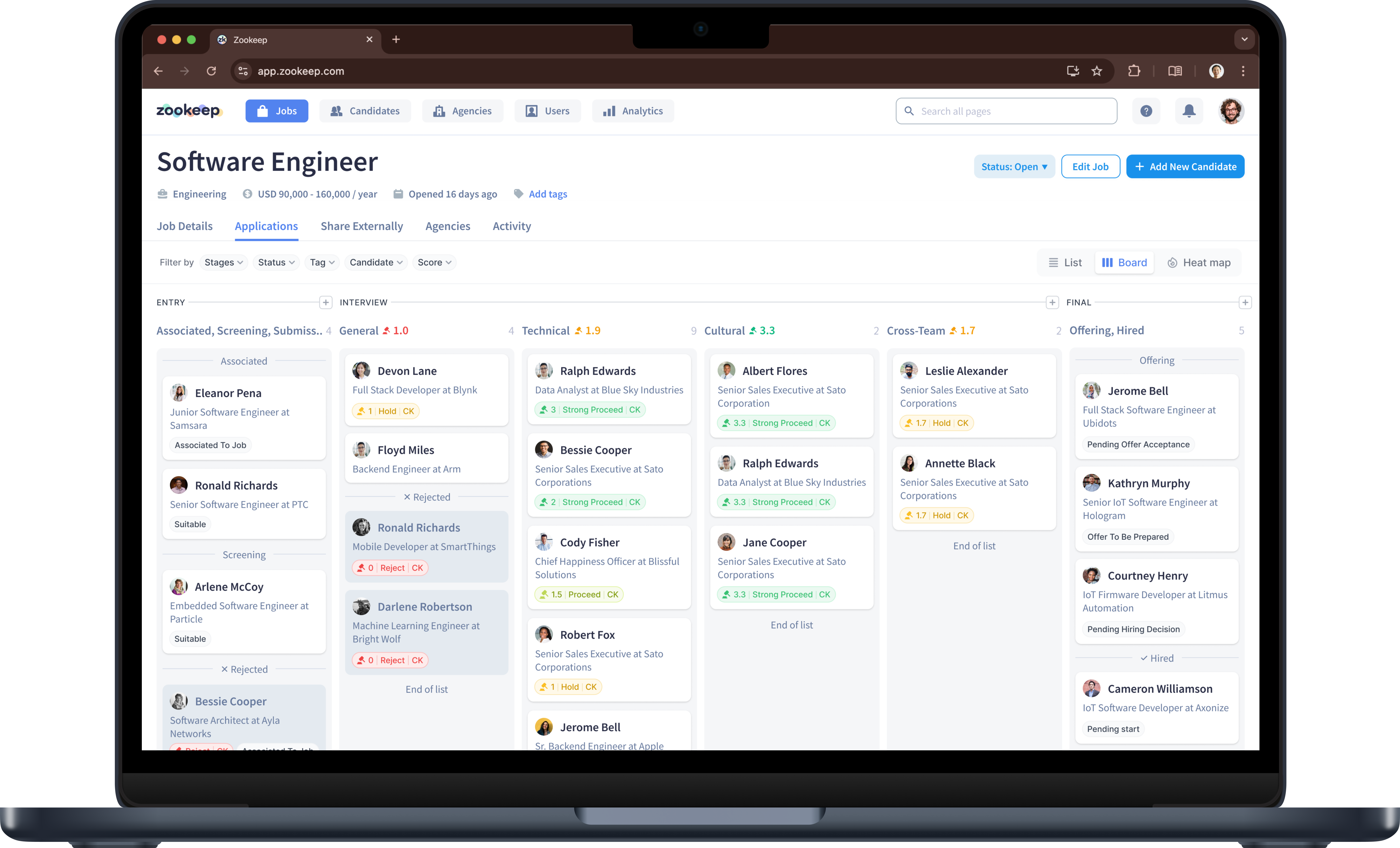The height and width of the screenshot is (848, 1400).
Task: Click Cameron Williamson's Pending start tag
Action: coord(1113,729)
